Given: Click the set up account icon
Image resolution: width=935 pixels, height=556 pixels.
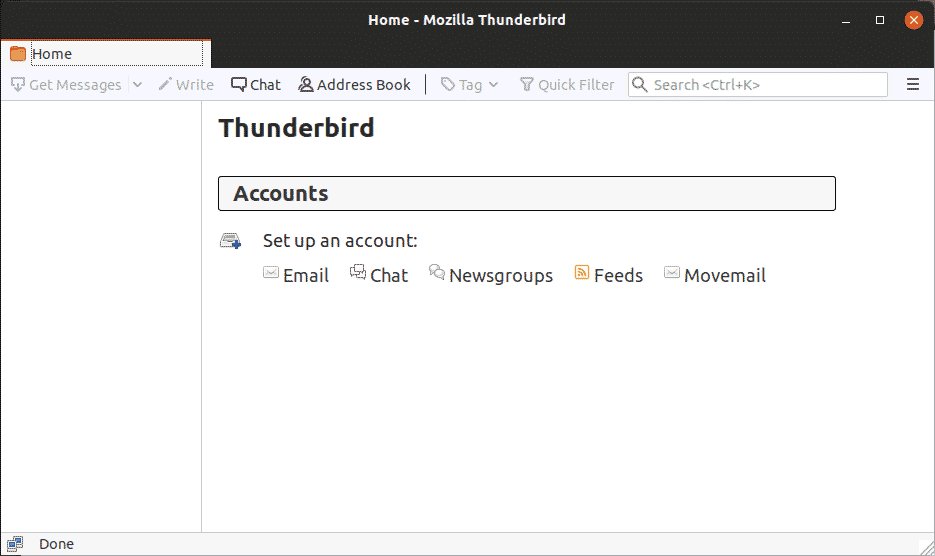Looking at the screenshot, I should tap(231, 241).
